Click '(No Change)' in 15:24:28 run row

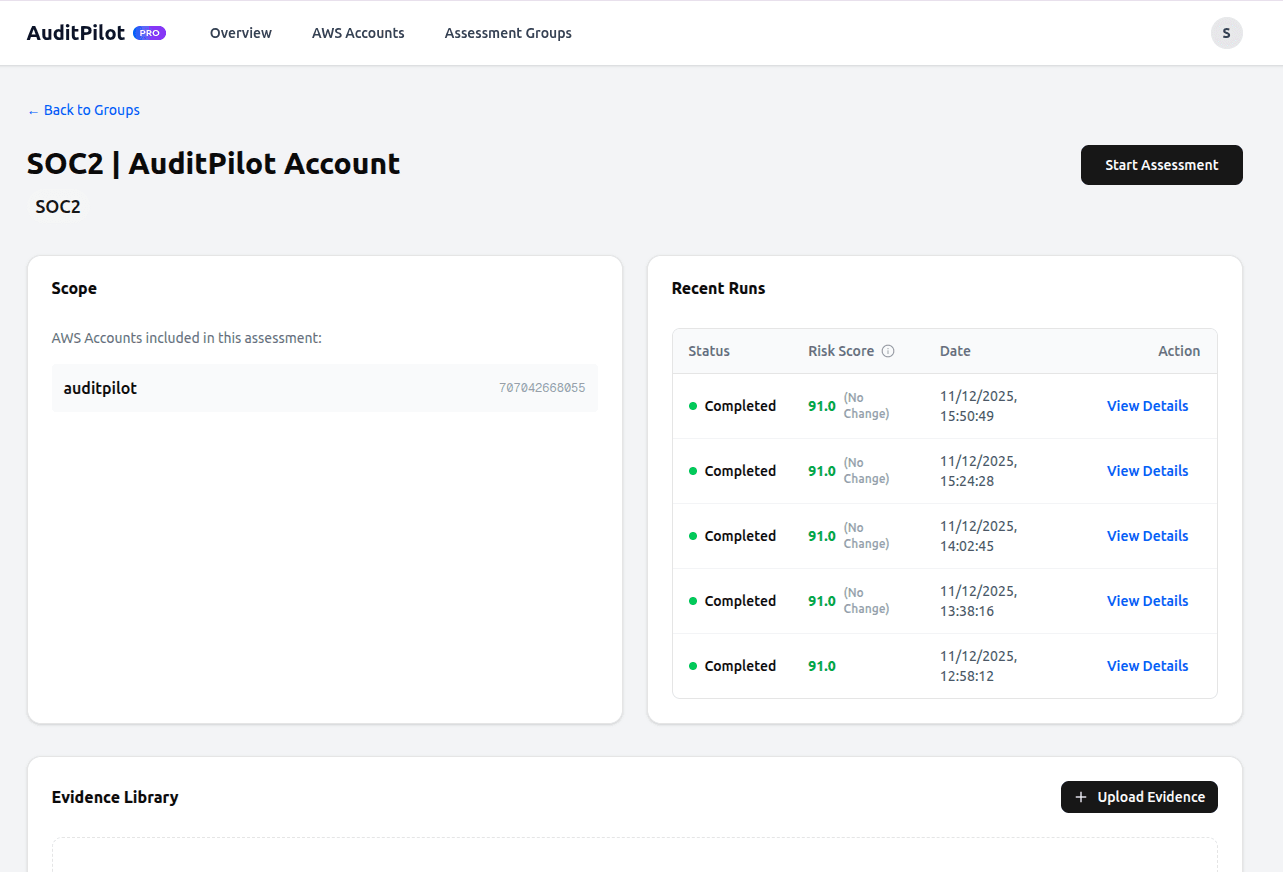866,471
